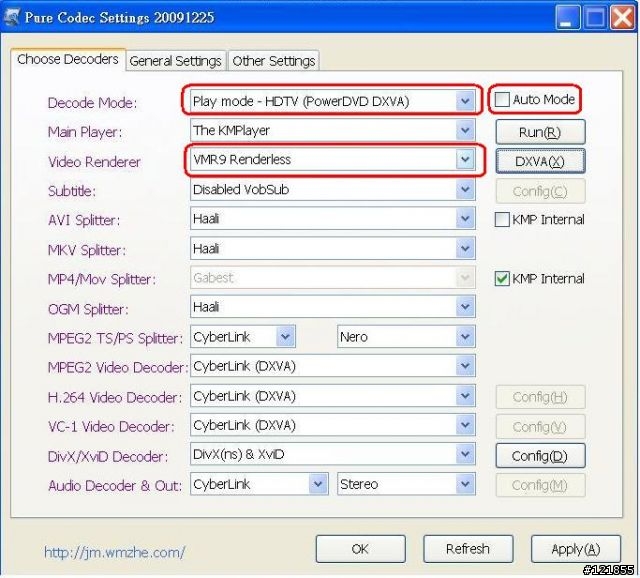Click the H.264 Video Decoder label
This screenshot has height=578, width=640.
tap(115, 398)
